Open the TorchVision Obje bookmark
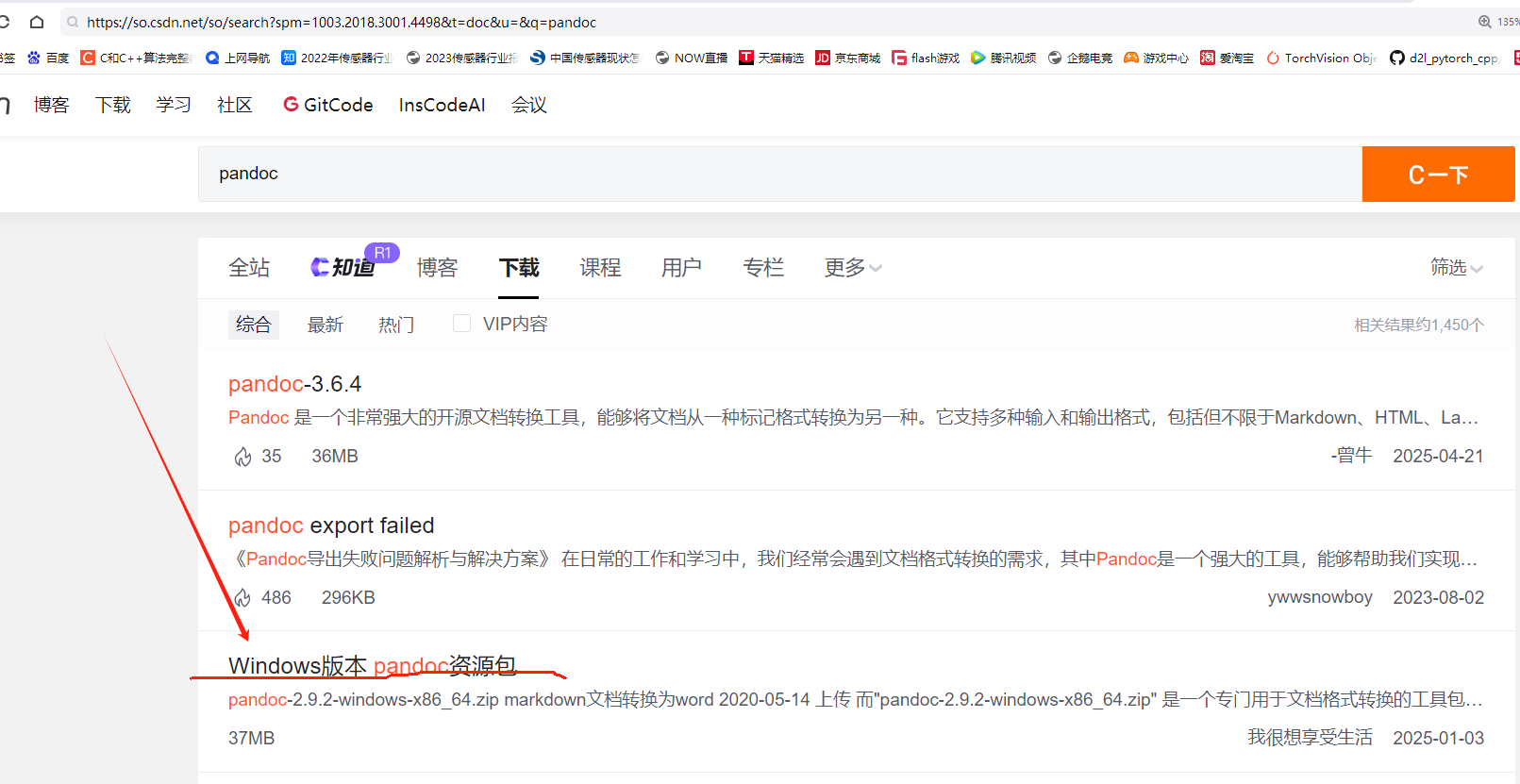This screenshot has height=784, width=1520. [x=1322, y=58]
